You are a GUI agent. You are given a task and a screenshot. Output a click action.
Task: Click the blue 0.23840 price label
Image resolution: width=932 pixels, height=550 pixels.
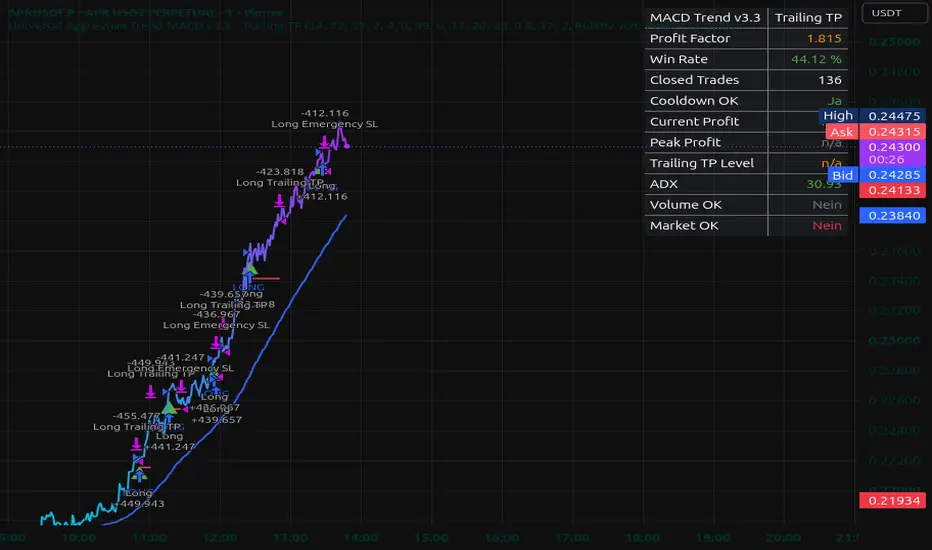tap(892, 215)
